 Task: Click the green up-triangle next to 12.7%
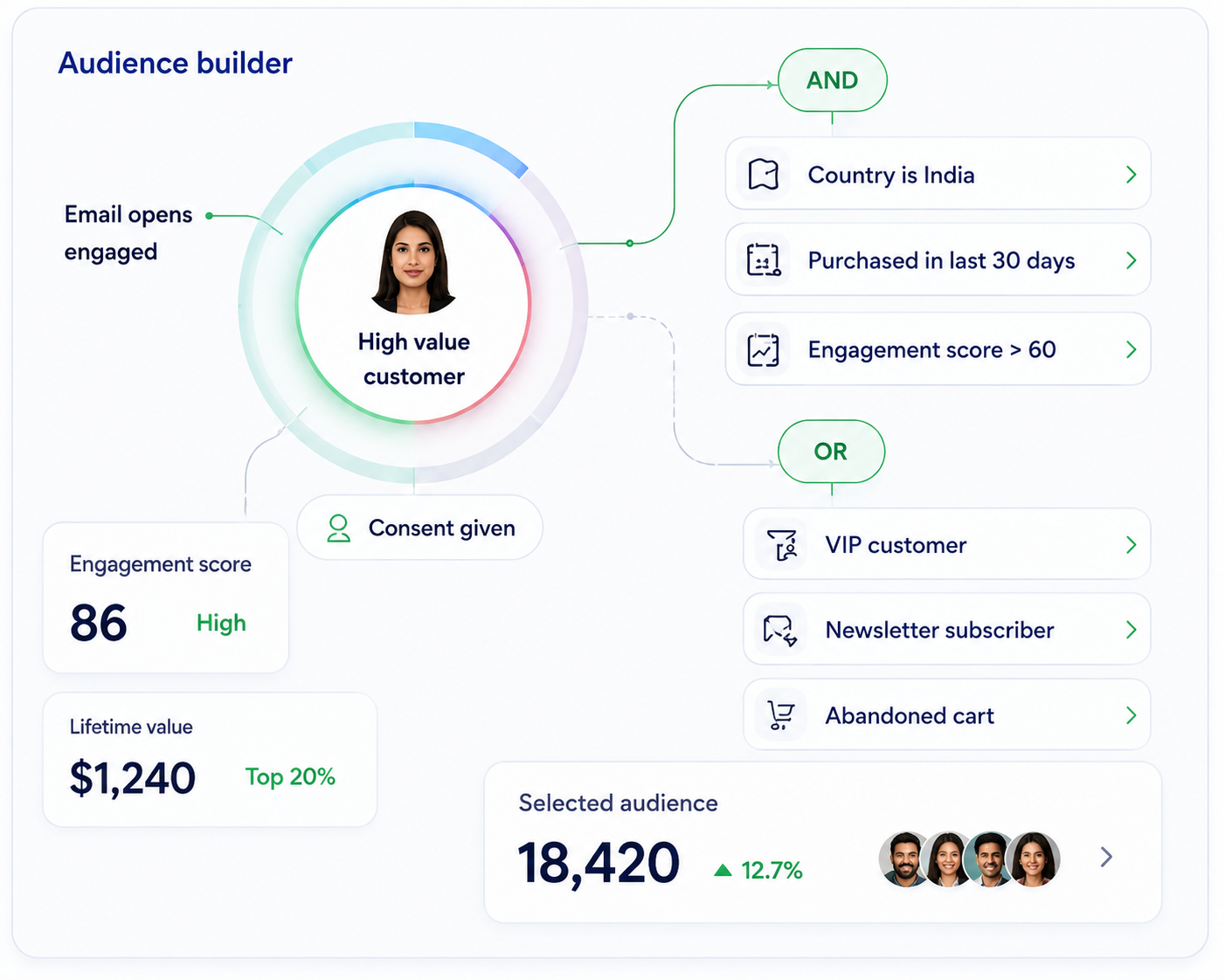coord(723,870)
